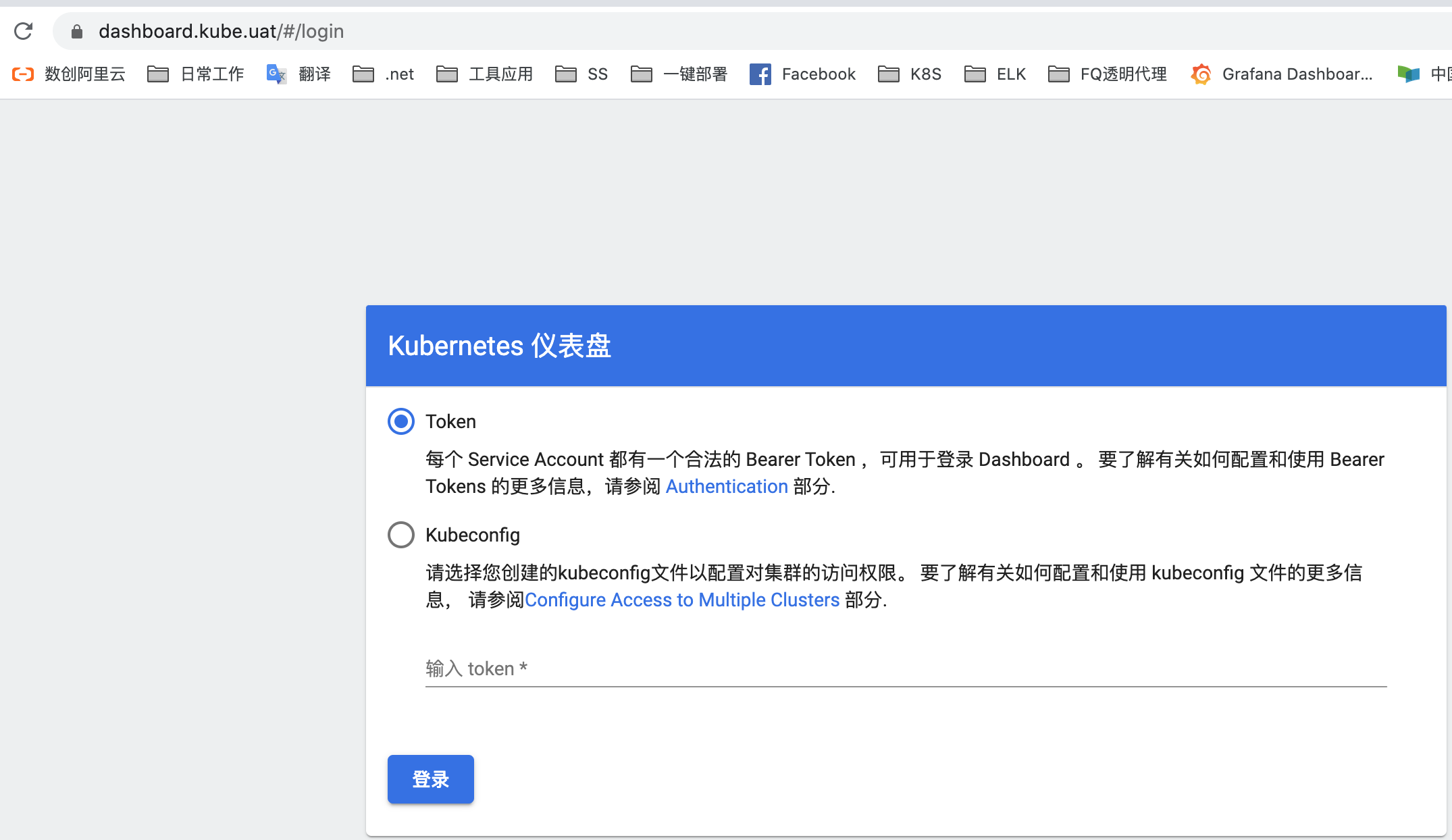Click the page reload icon

[24, 30]
